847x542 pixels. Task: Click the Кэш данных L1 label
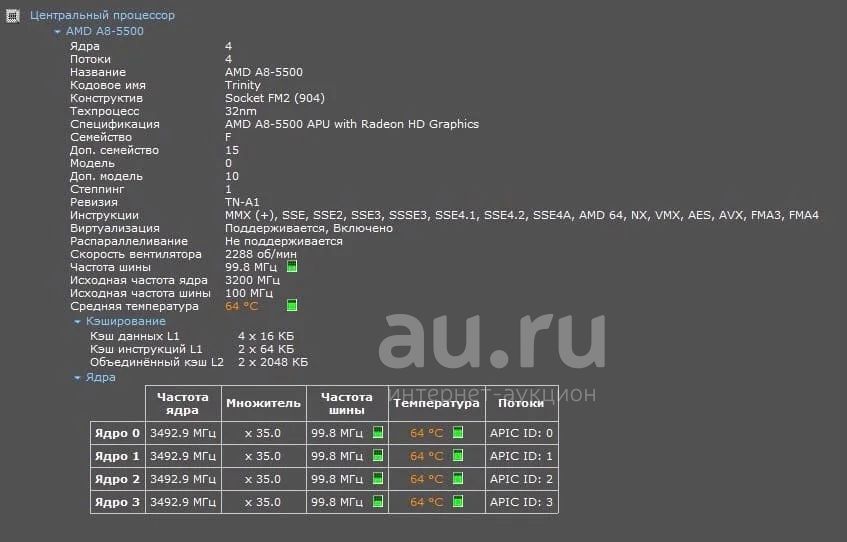[135, 336]
